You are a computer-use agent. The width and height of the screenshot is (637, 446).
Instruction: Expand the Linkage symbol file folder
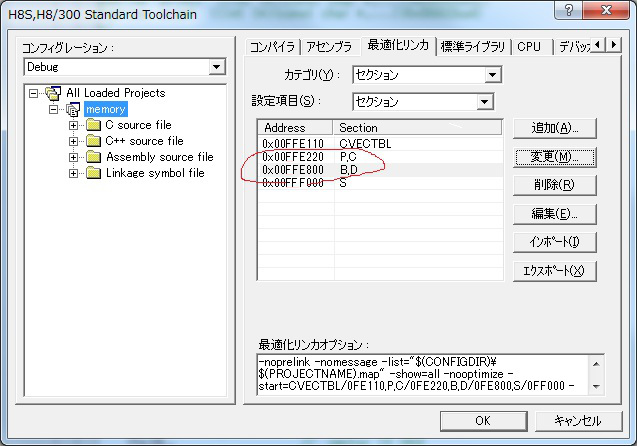click(73, 173)
